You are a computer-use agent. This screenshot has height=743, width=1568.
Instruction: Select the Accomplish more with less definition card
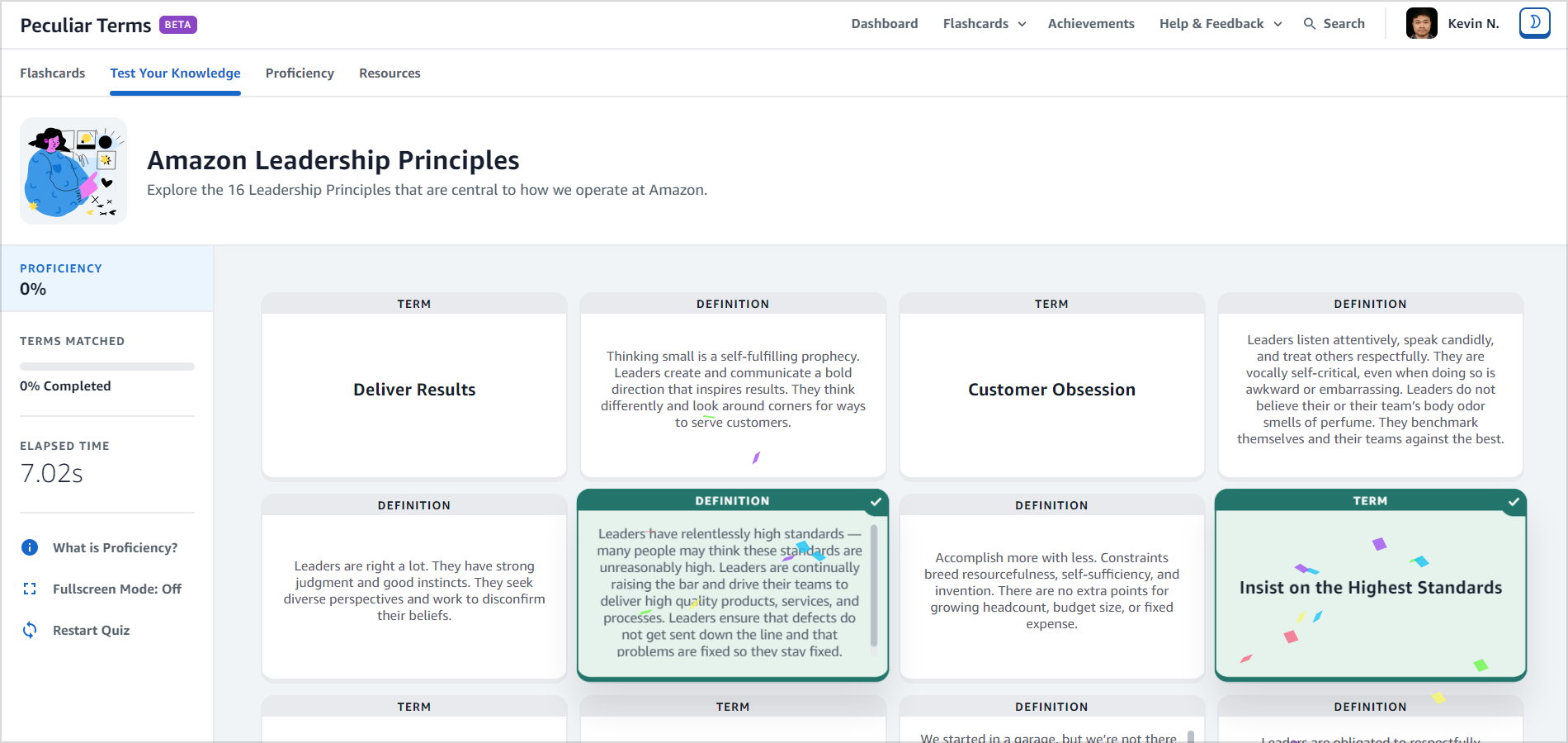[1051, 587]
